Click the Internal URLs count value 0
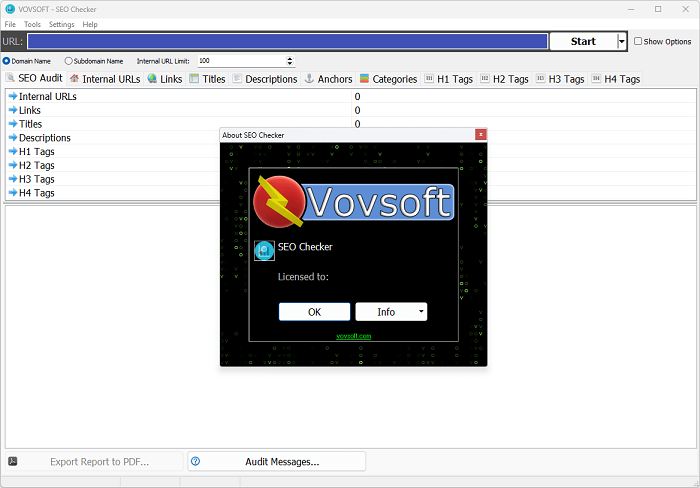This screenshot has width=700, height=488. click(x=357, y=96)
